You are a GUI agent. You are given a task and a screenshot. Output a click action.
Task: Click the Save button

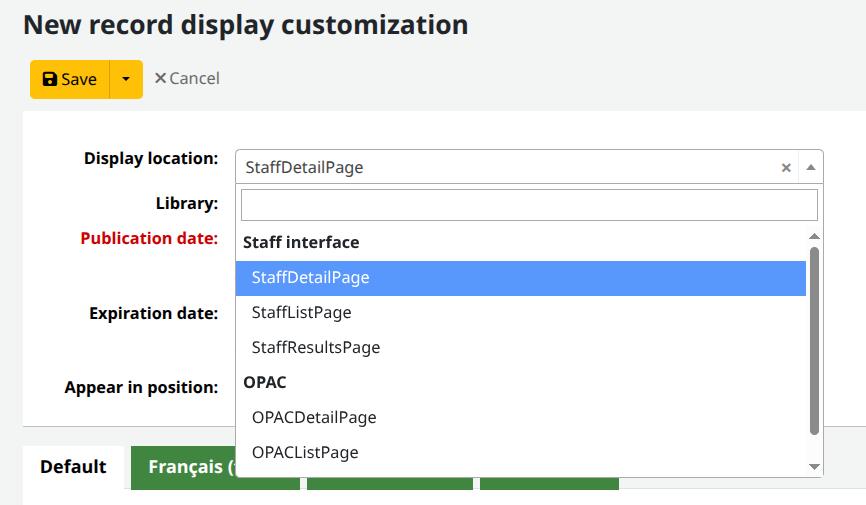(x=69, y=79)
